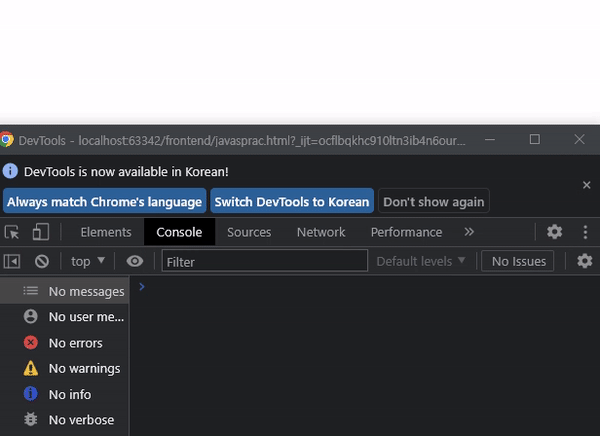Click the Chrome logo in DevTools title bar
Screen dimensions: 600x436
click(x=7, y=140)
